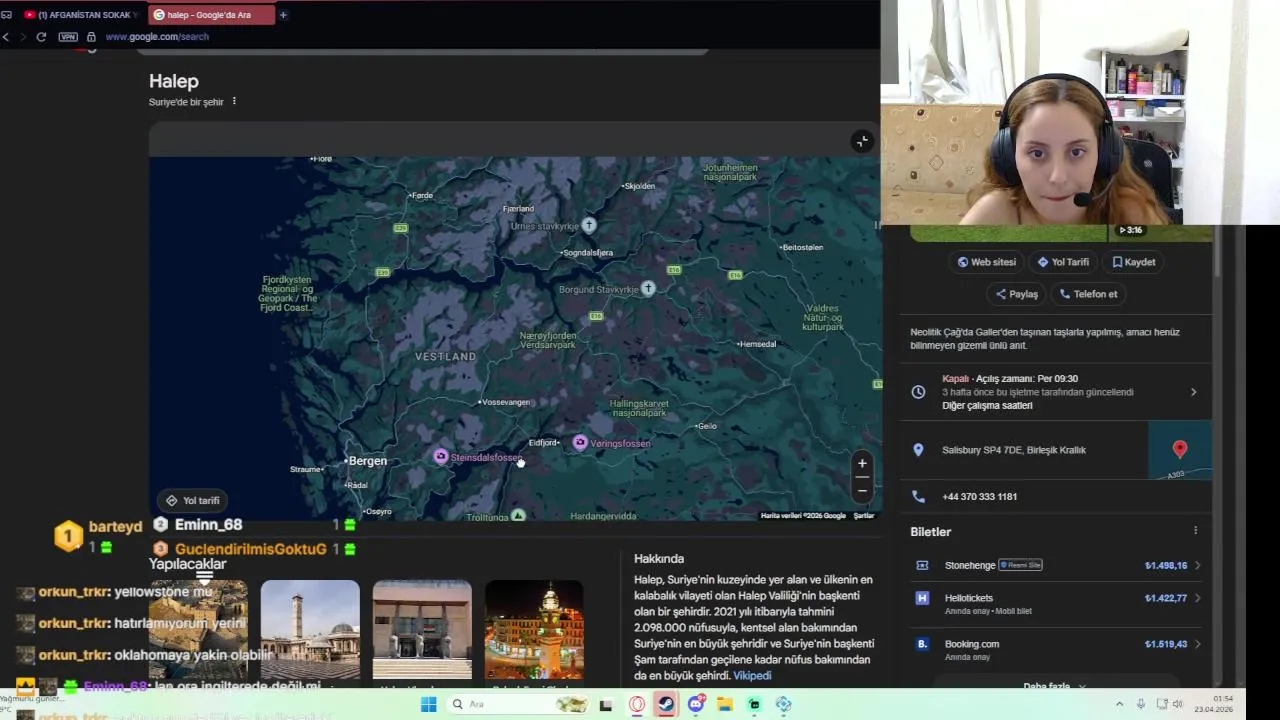This screenshot has width=1280, height=720.
Task: Open the VPN badge in address bar
Action: pyautogui.click(x=68, y=37)
